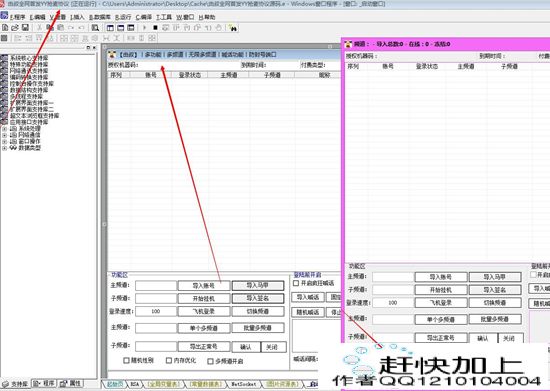The height and width of the screenshot is (391, 550).
Task: Click the 飞机登录 button in the designer form
Action: tap(204, 311)
